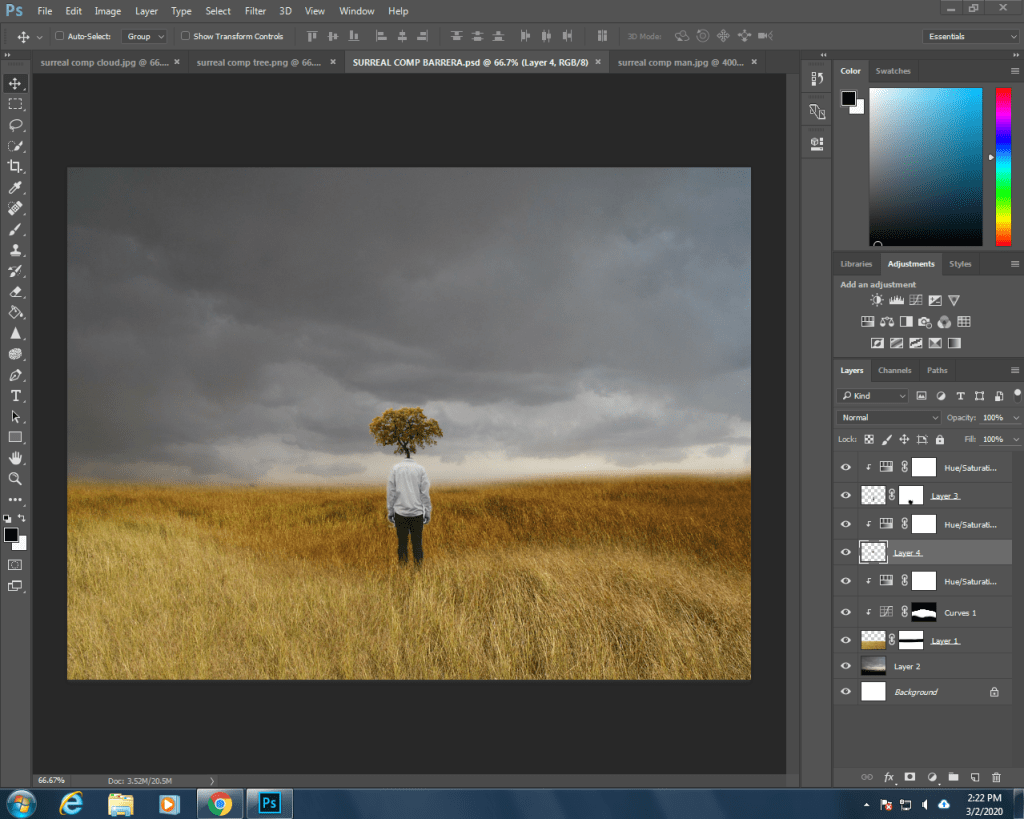
Task: Switch to the Channels tab
Action: [894, 370]
